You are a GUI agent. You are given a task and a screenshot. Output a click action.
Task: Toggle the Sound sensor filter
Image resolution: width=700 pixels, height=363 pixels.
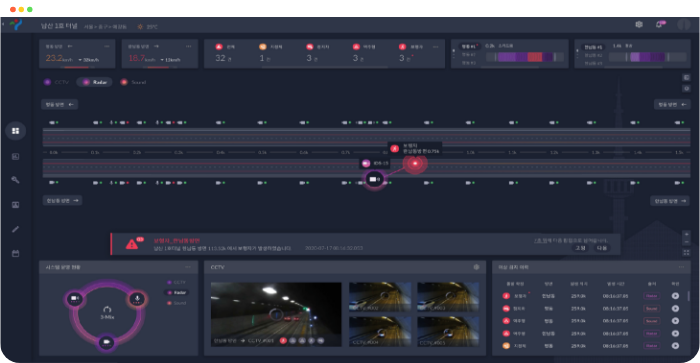133,82
